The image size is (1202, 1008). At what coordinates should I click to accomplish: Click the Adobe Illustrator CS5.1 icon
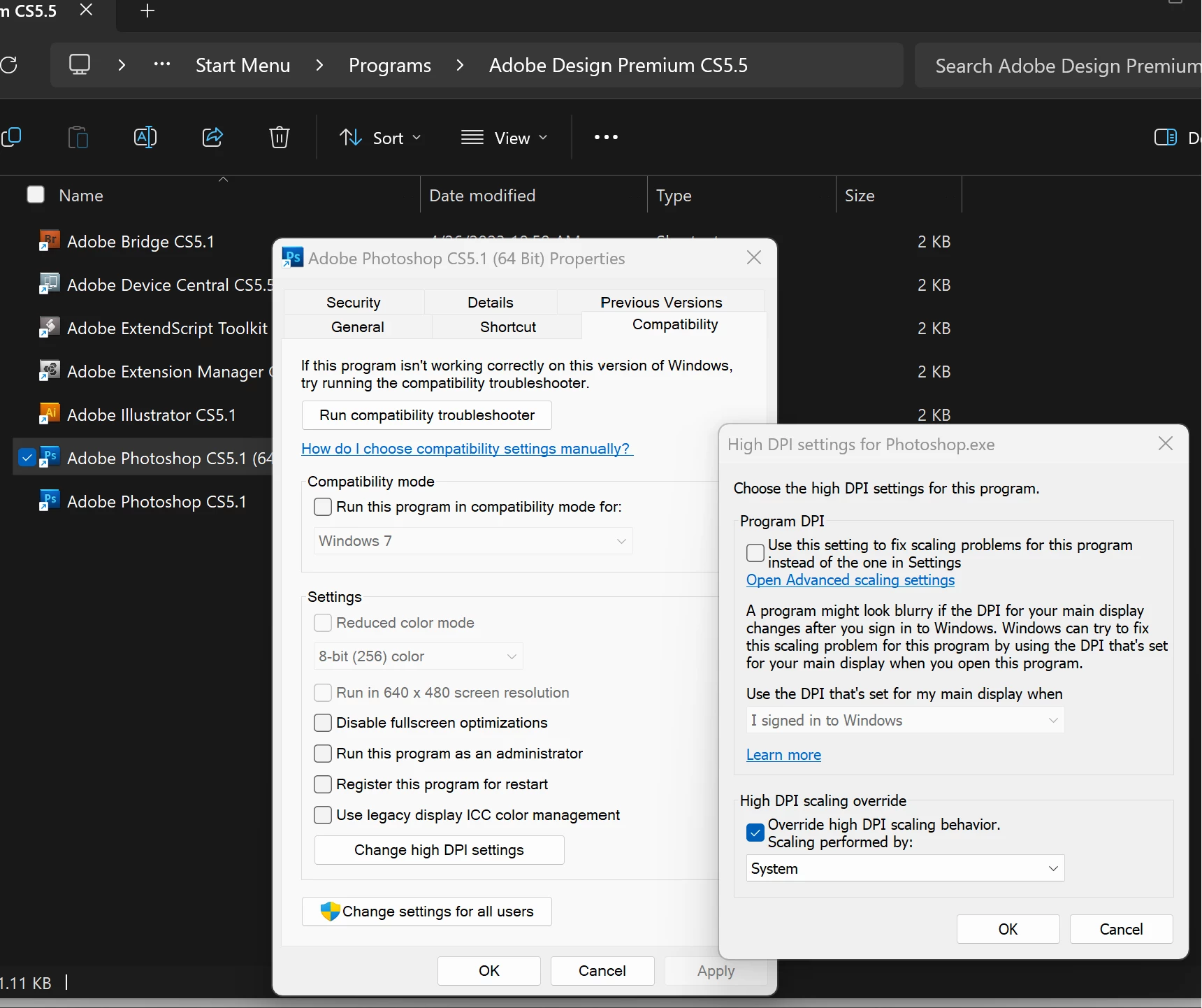(x=49, y=415)
